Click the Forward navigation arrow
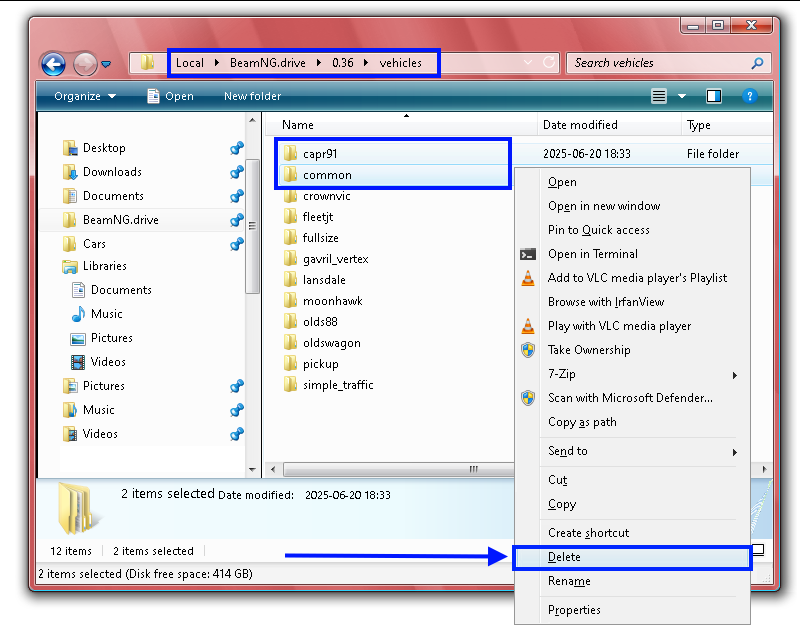Viewport: 800px width, 634px height. 85,65
